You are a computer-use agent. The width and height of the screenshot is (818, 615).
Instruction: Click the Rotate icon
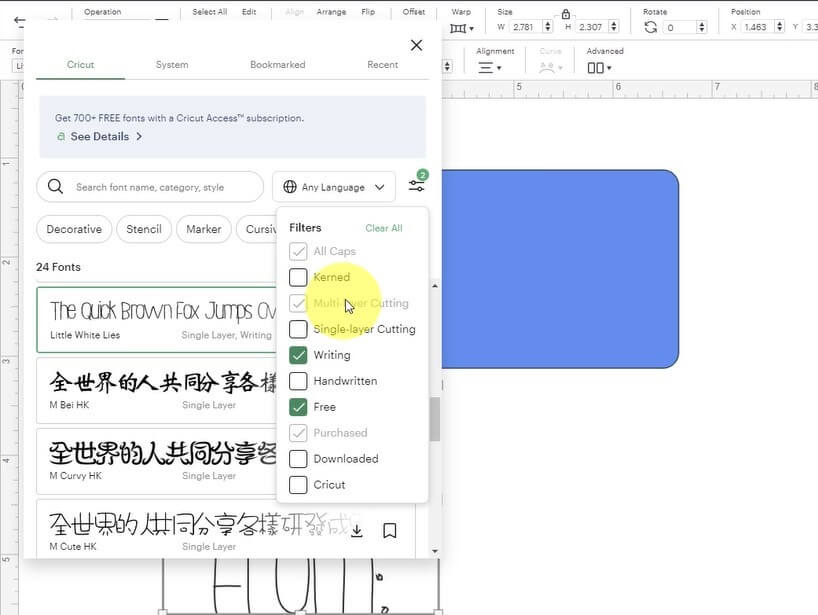(651, 27)
